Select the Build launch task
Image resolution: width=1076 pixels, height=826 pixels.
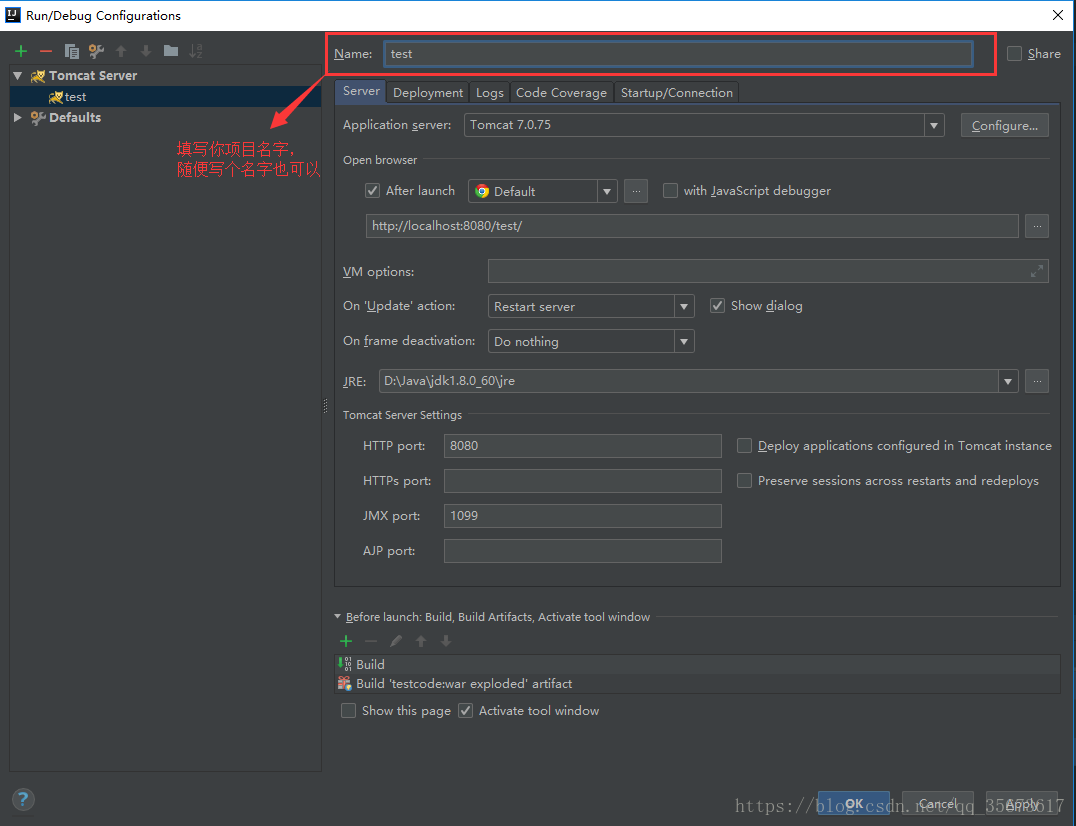pos(697,664)
